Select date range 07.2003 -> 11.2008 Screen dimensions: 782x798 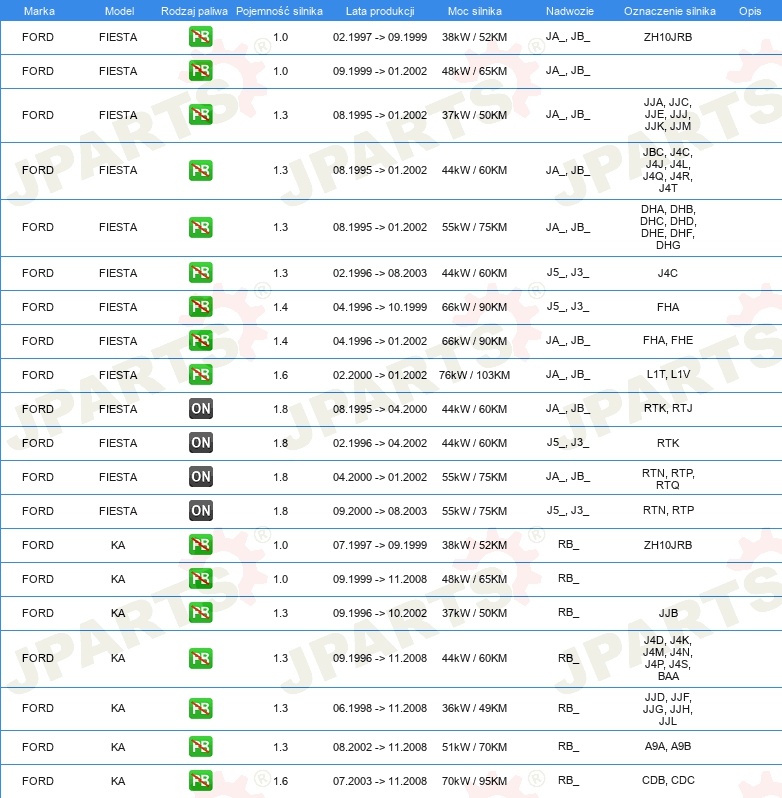(x=380, y=781)
